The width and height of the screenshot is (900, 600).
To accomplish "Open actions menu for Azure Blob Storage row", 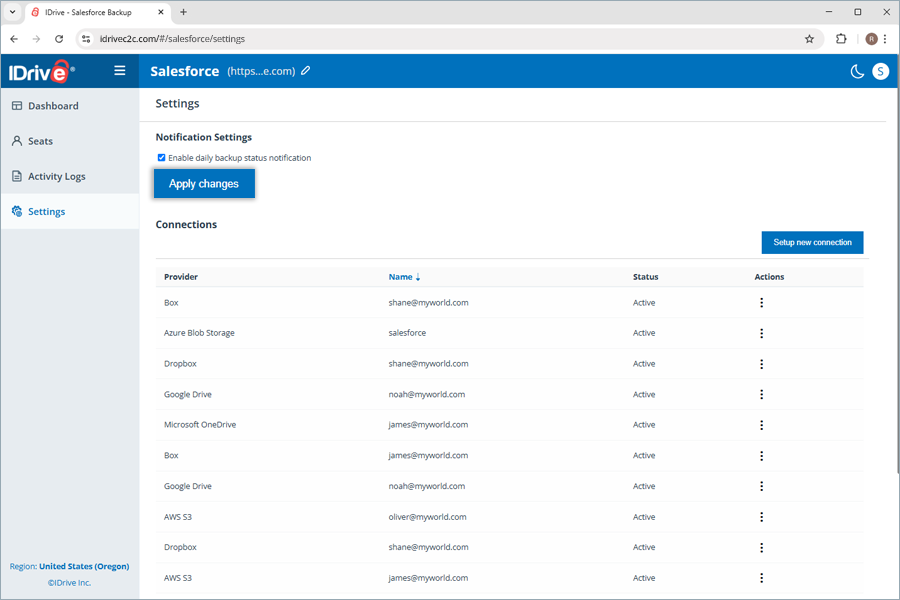I will click(x=761, y=333).
